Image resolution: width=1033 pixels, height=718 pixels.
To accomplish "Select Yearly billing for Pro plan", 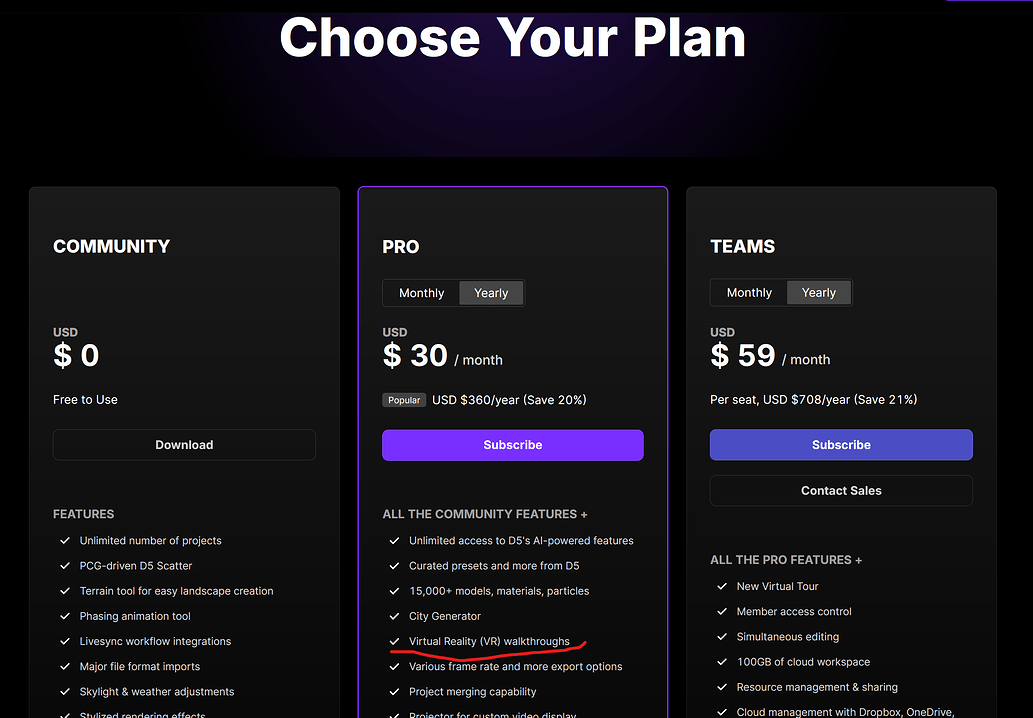I will pos(491,293).
